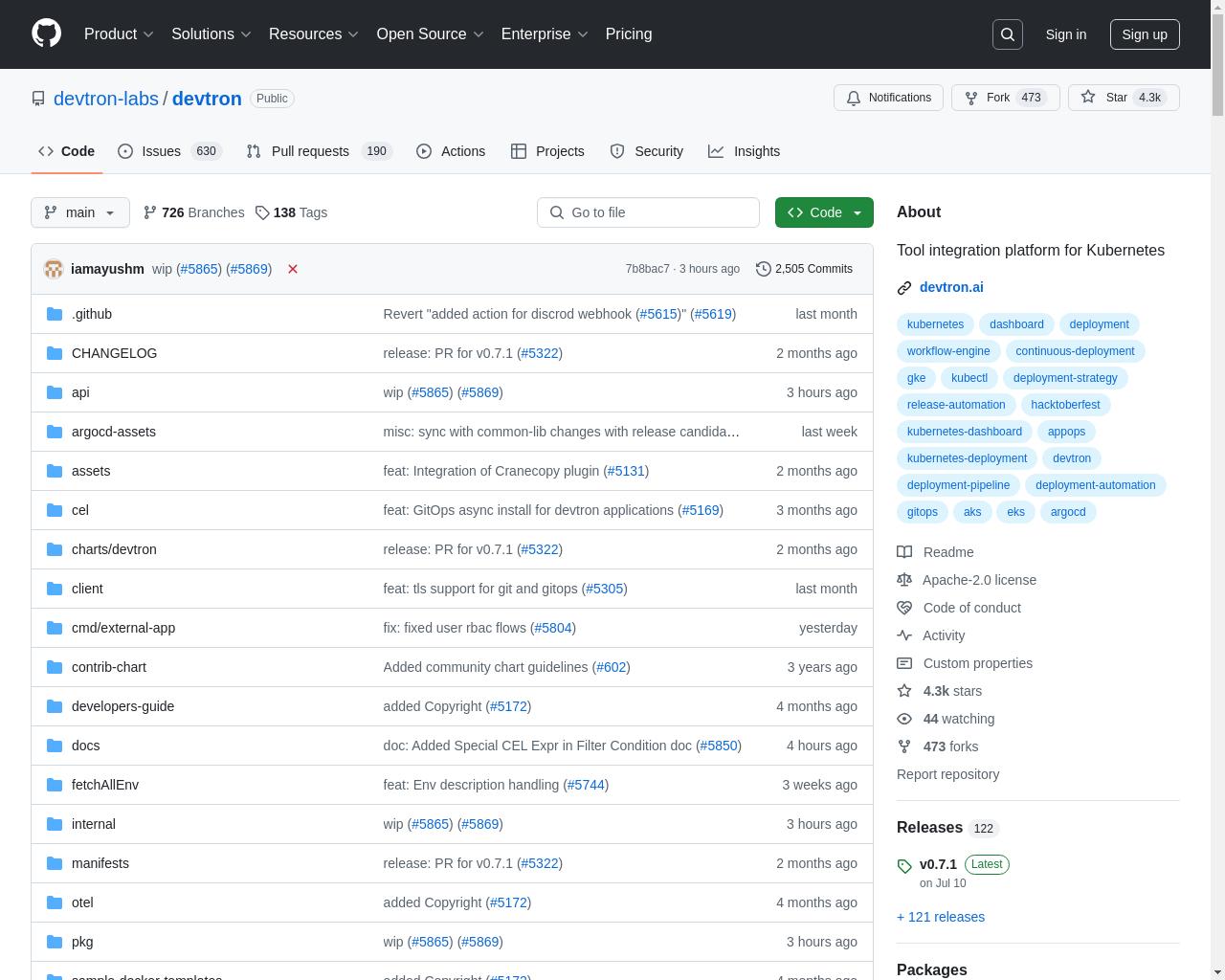Click the tag icon beside v0.7.1
1225x980 pixels.
[x=904, y=866]
